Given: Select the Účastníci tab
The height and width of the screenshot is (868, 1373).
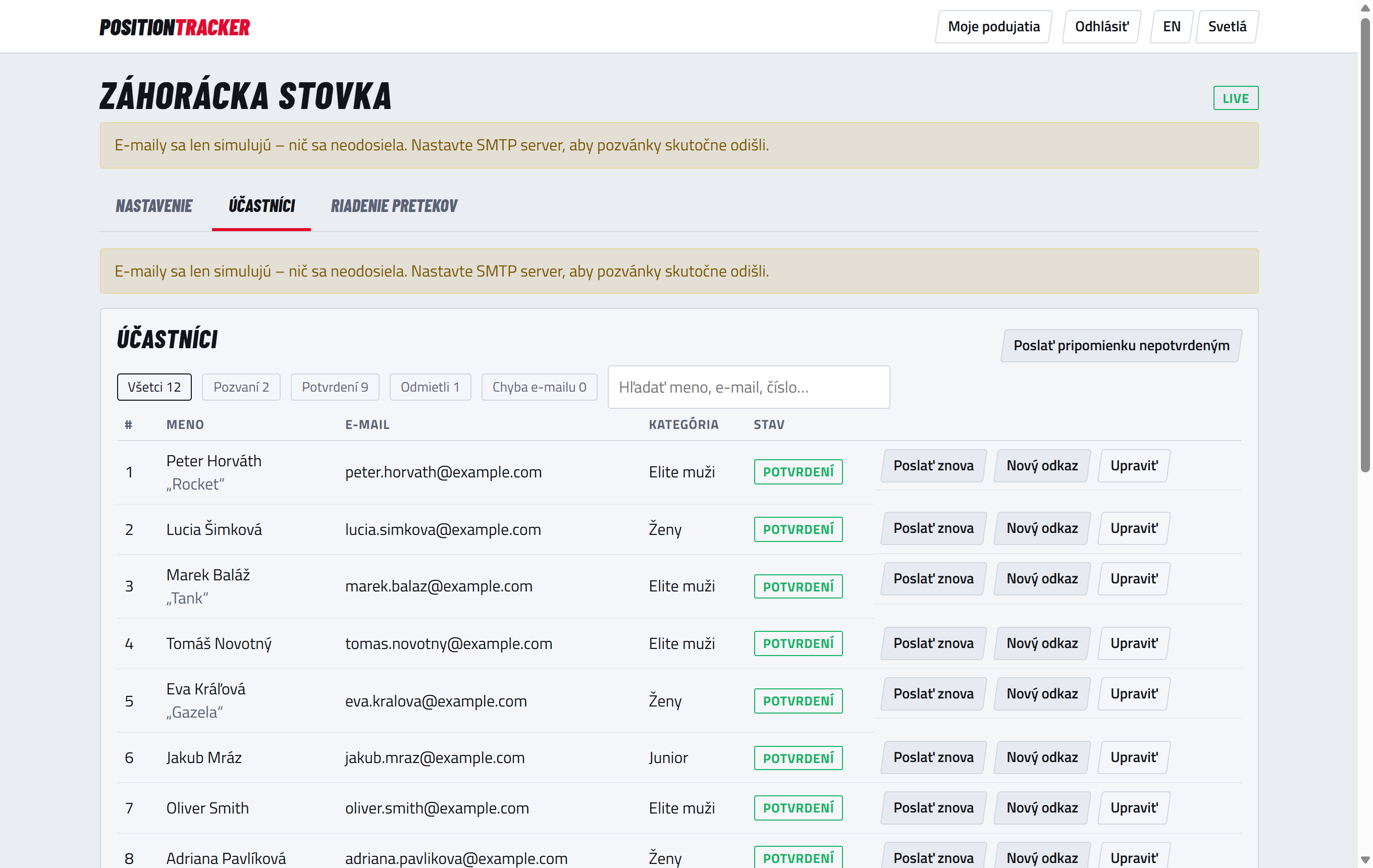Looking at the screenshot, I should click(261, 206).
